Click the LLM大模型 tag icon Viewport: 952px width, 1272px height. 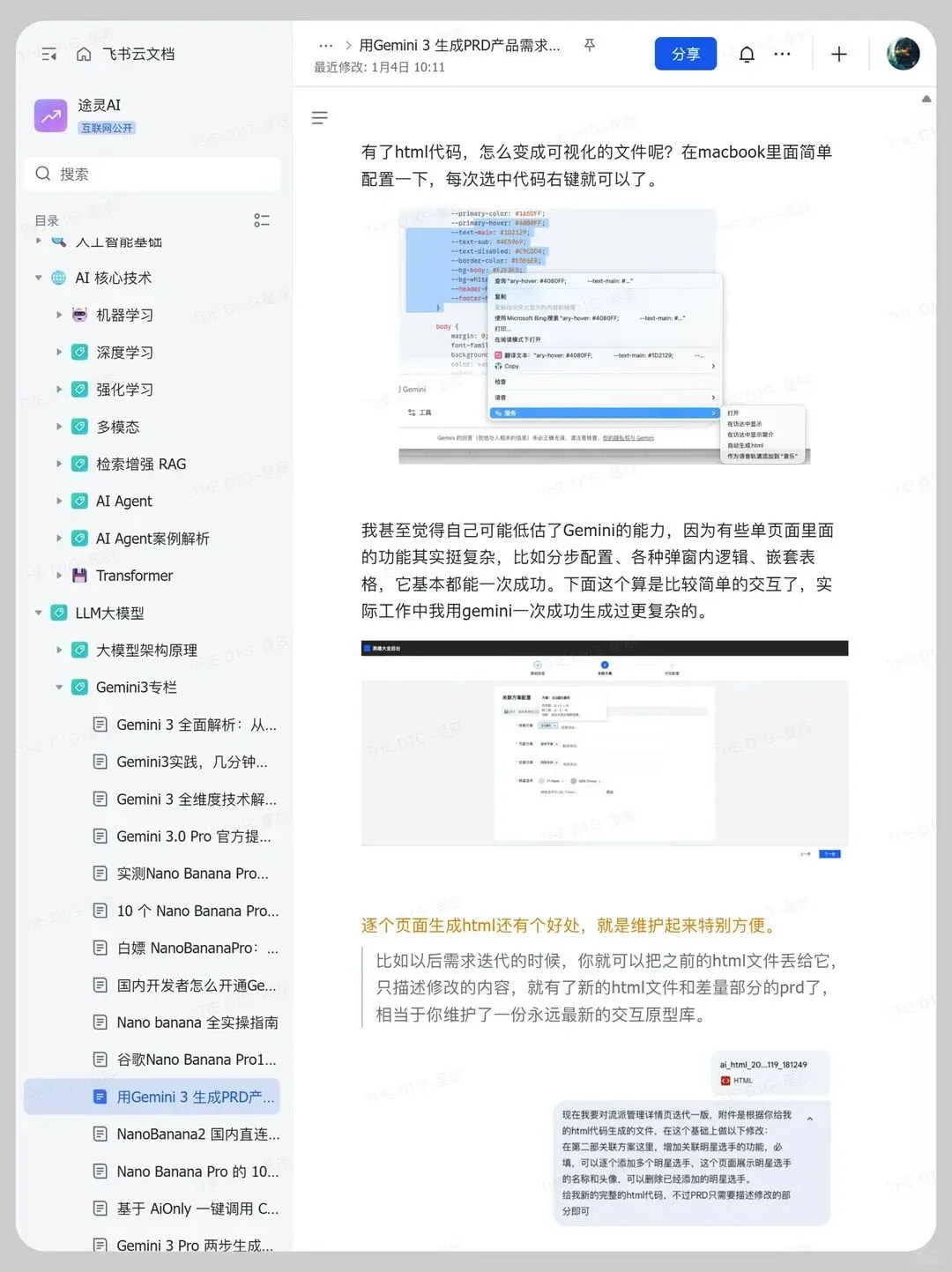(58, 613)
